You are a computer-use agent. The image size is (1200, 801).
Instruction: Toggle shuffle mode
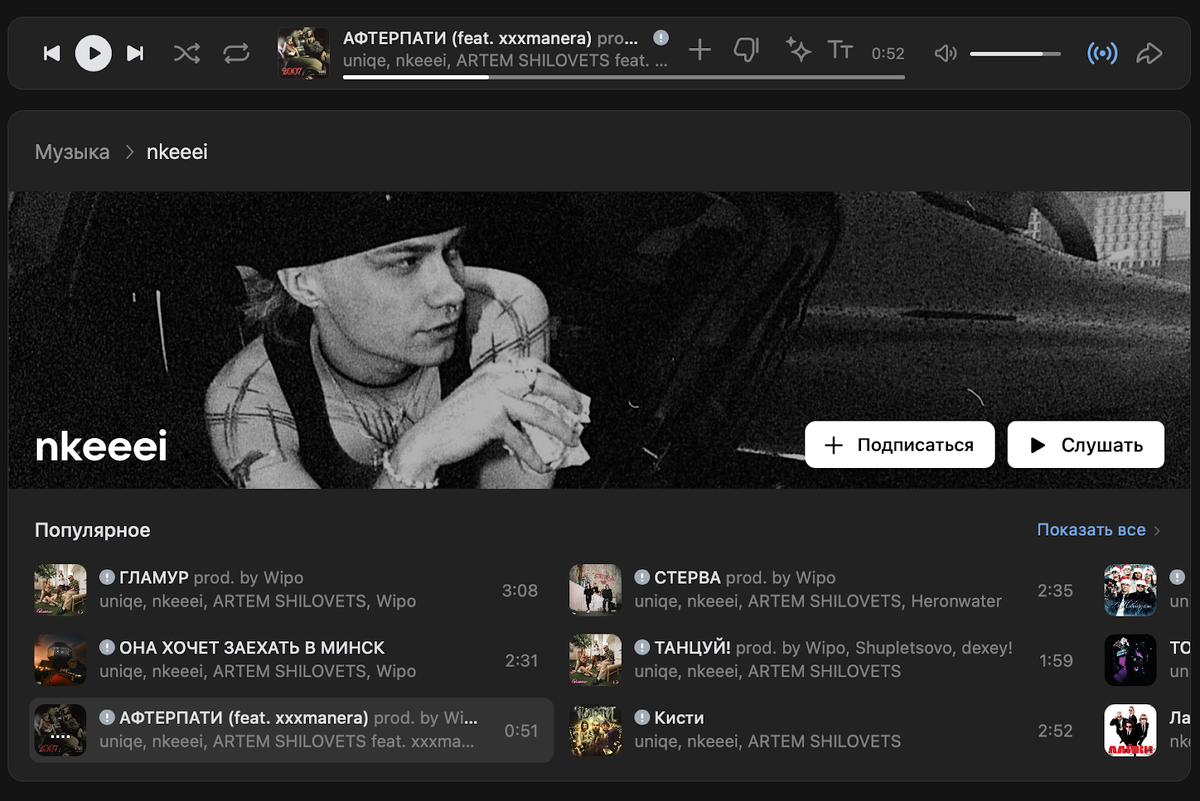click(187, 53)
